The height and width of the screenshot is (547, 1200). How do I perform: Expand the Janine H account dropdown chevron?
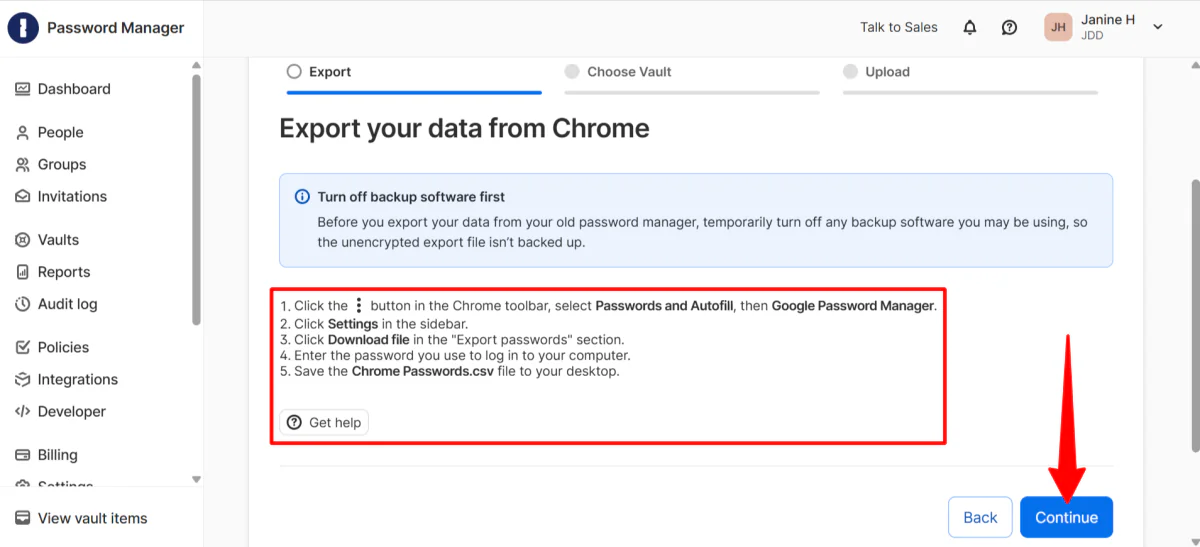(1158, 27)
